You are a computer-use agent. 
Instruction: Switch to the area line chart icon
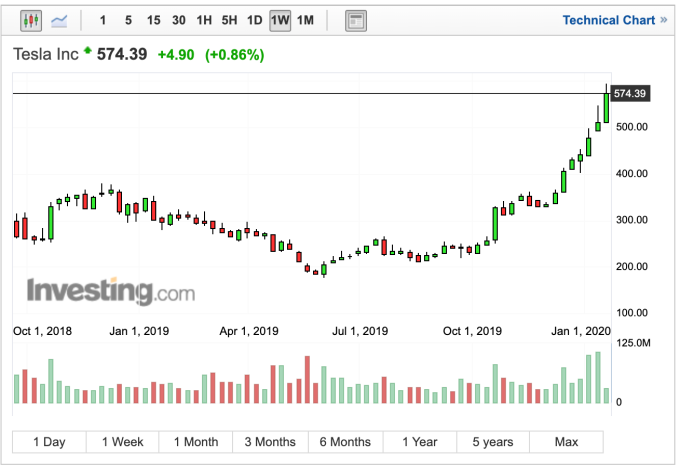(59, 20)
